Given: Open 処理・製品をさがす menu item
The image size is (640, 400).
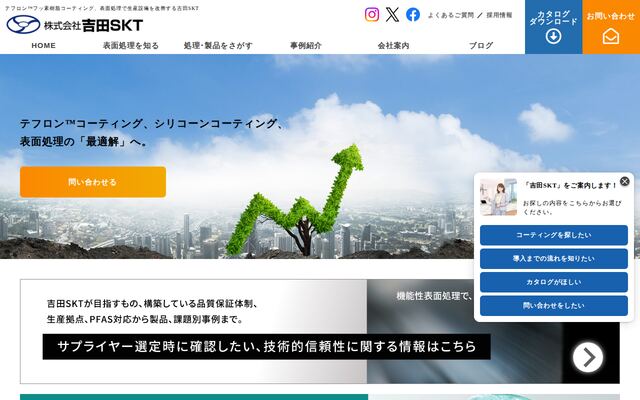Looking at the screenshot, I should [x=218, y=46].
